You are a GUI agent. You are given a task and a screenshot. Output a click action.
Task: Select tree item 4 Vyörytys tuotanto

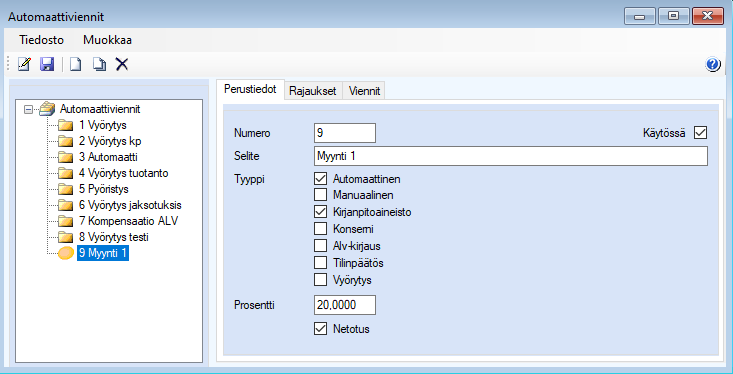point(123,173)
